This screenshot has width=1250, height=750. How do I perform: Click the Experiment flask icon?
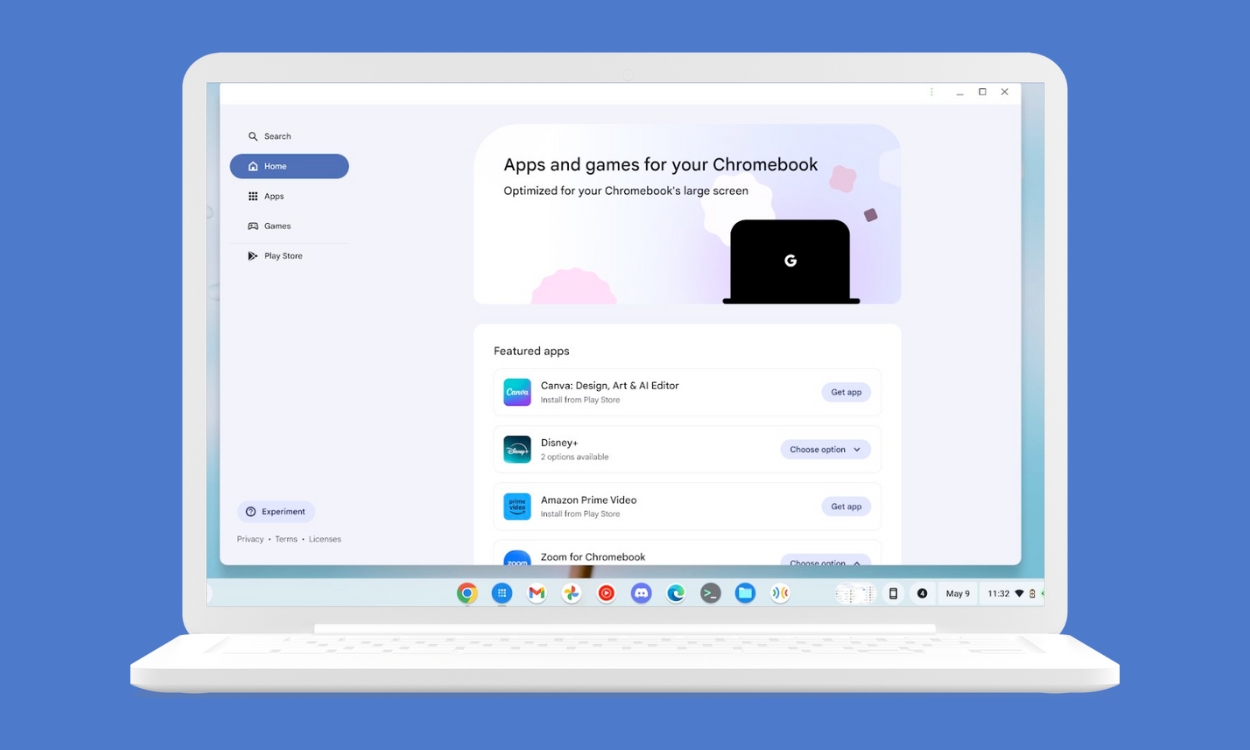pos(249,511)
